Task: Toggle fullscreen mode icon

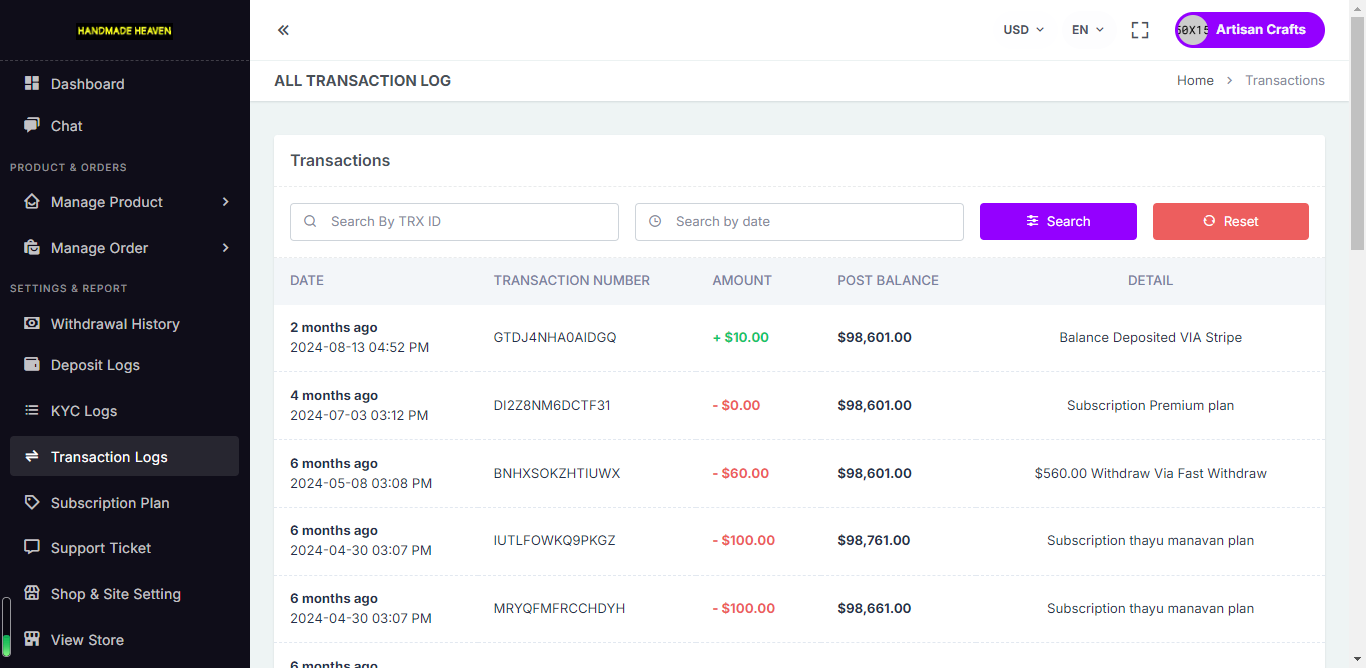Action: (1140, 30)
